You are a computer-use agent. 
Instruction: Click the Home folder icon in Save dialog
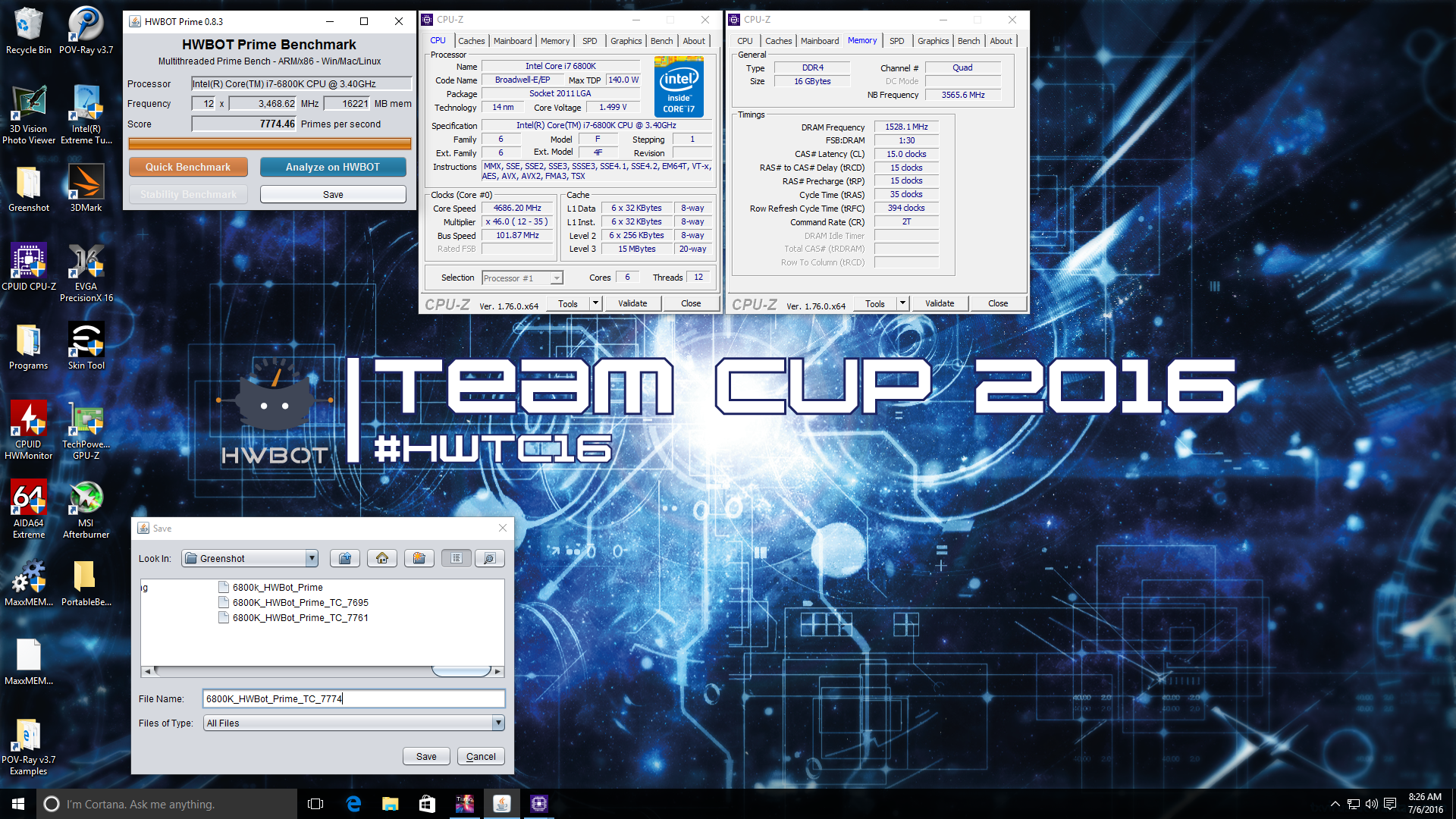click(x=382, y=558)
